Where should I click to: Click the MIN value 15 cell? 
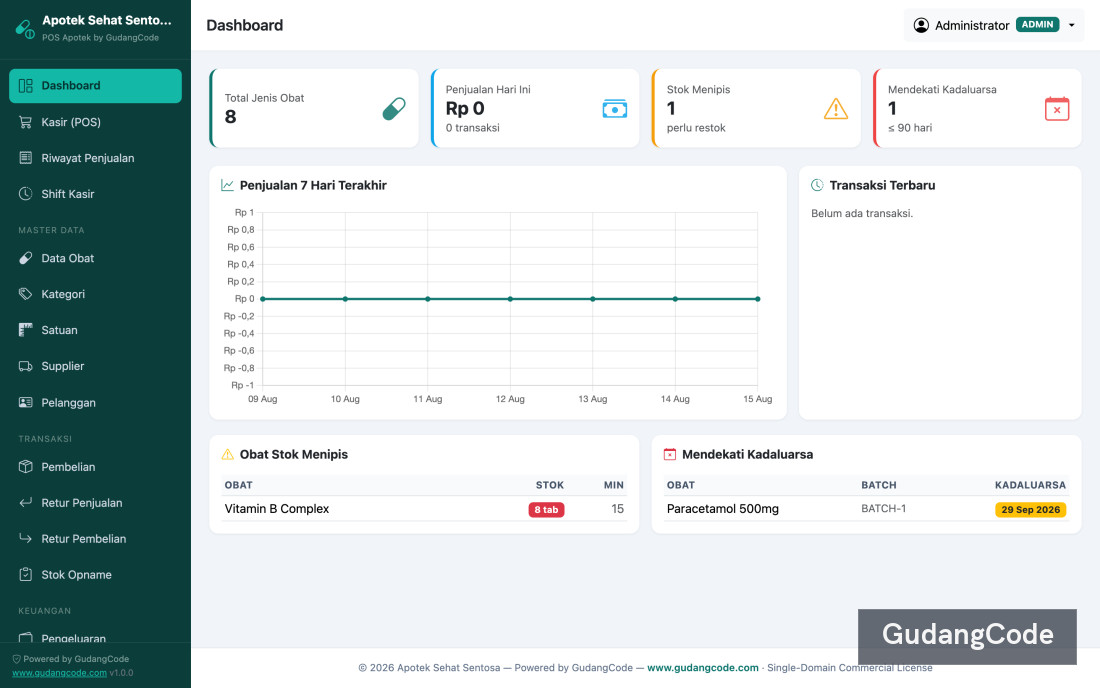coord(617,508)
